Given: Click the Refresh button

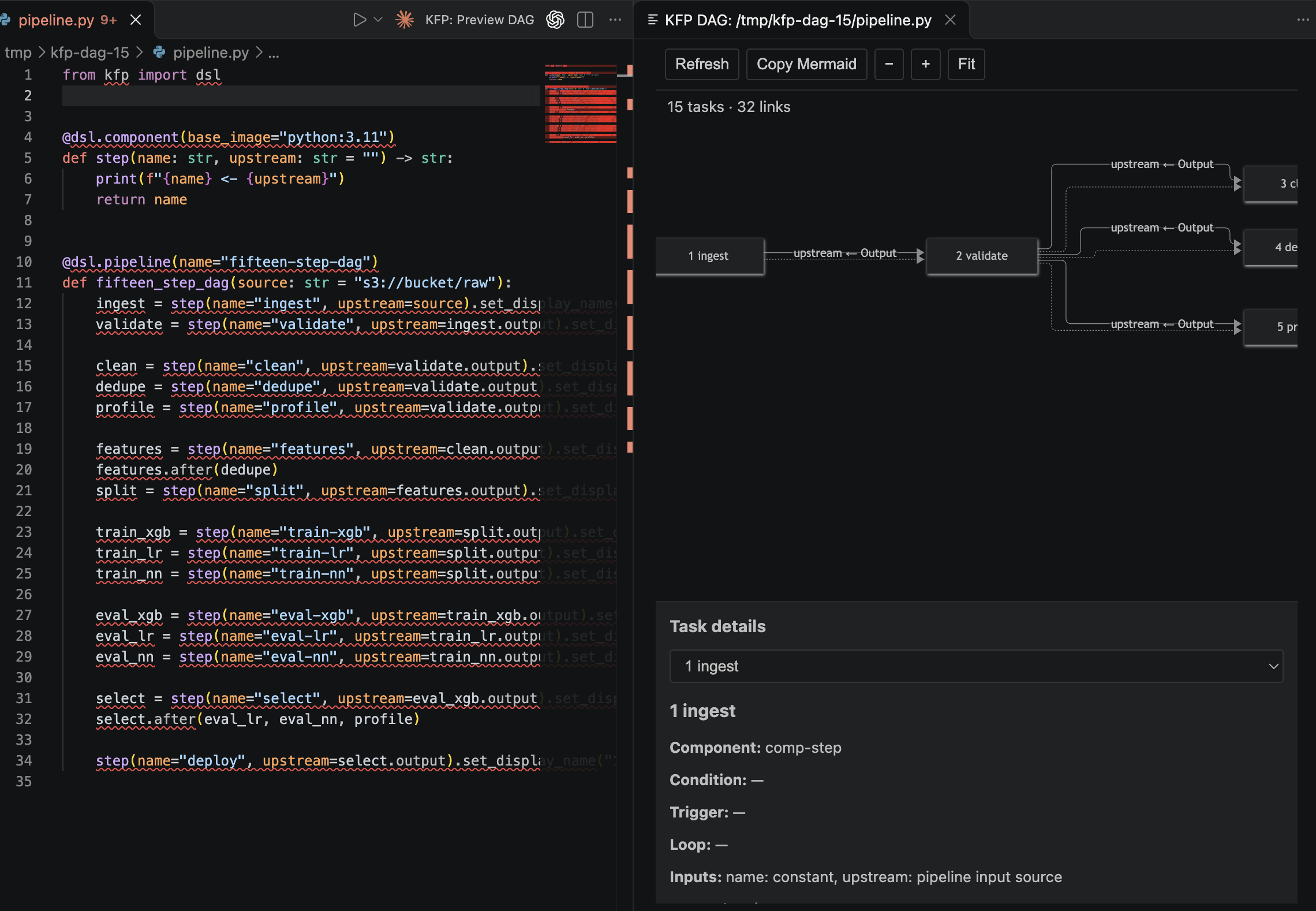Looking at the screenshot, I should pyautogui.click(x=702, y=64).
